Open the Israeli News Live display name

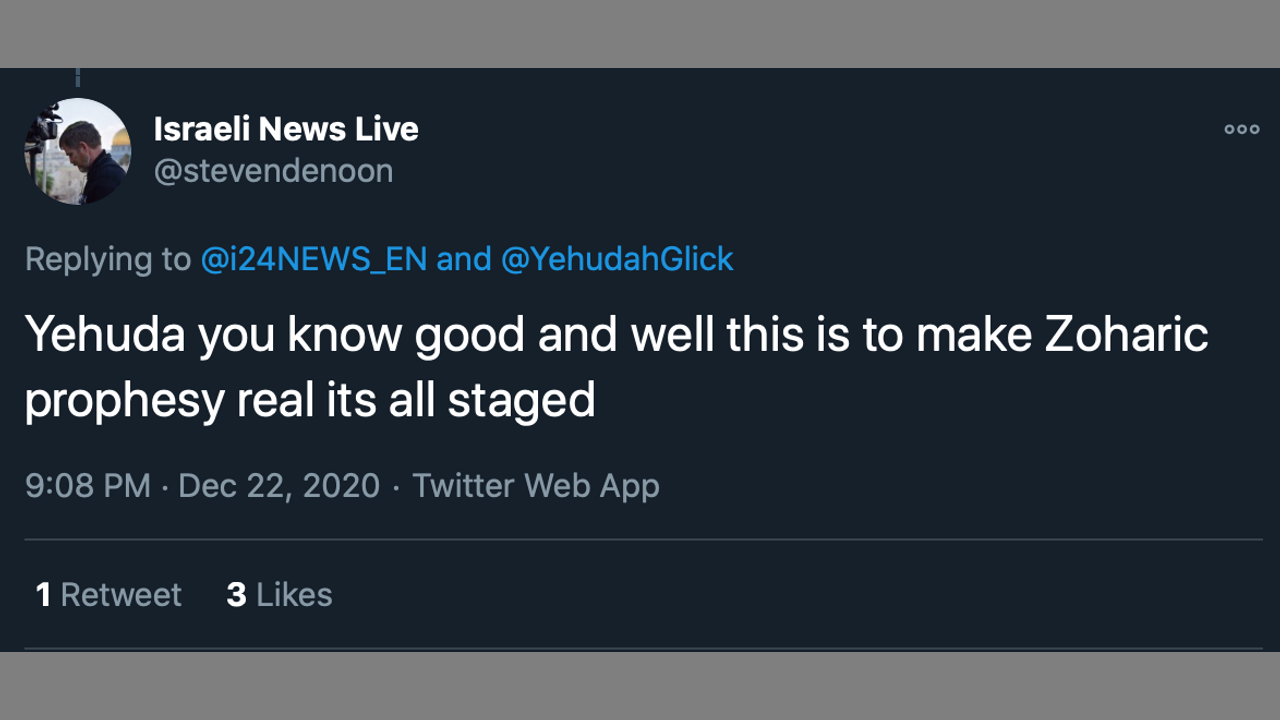[x=286, y=129]
